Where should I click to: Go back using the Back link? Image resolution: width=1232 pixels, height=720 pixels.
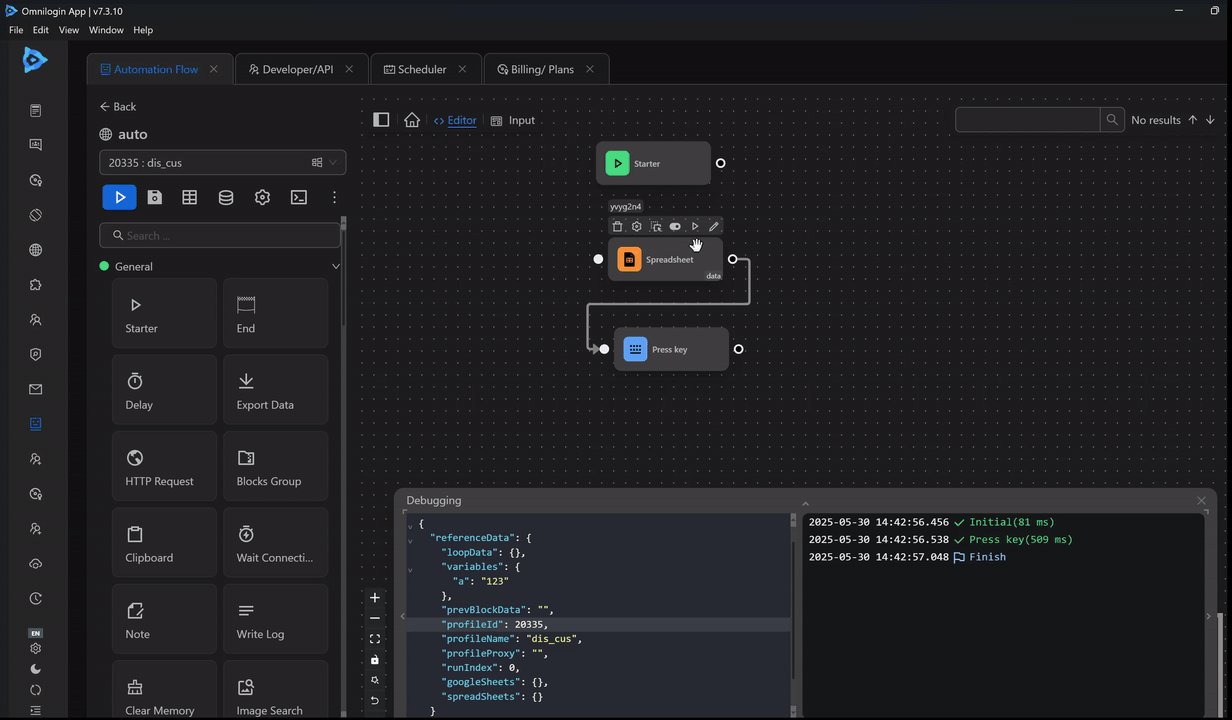pyautogui.click(x=118, y=106)
